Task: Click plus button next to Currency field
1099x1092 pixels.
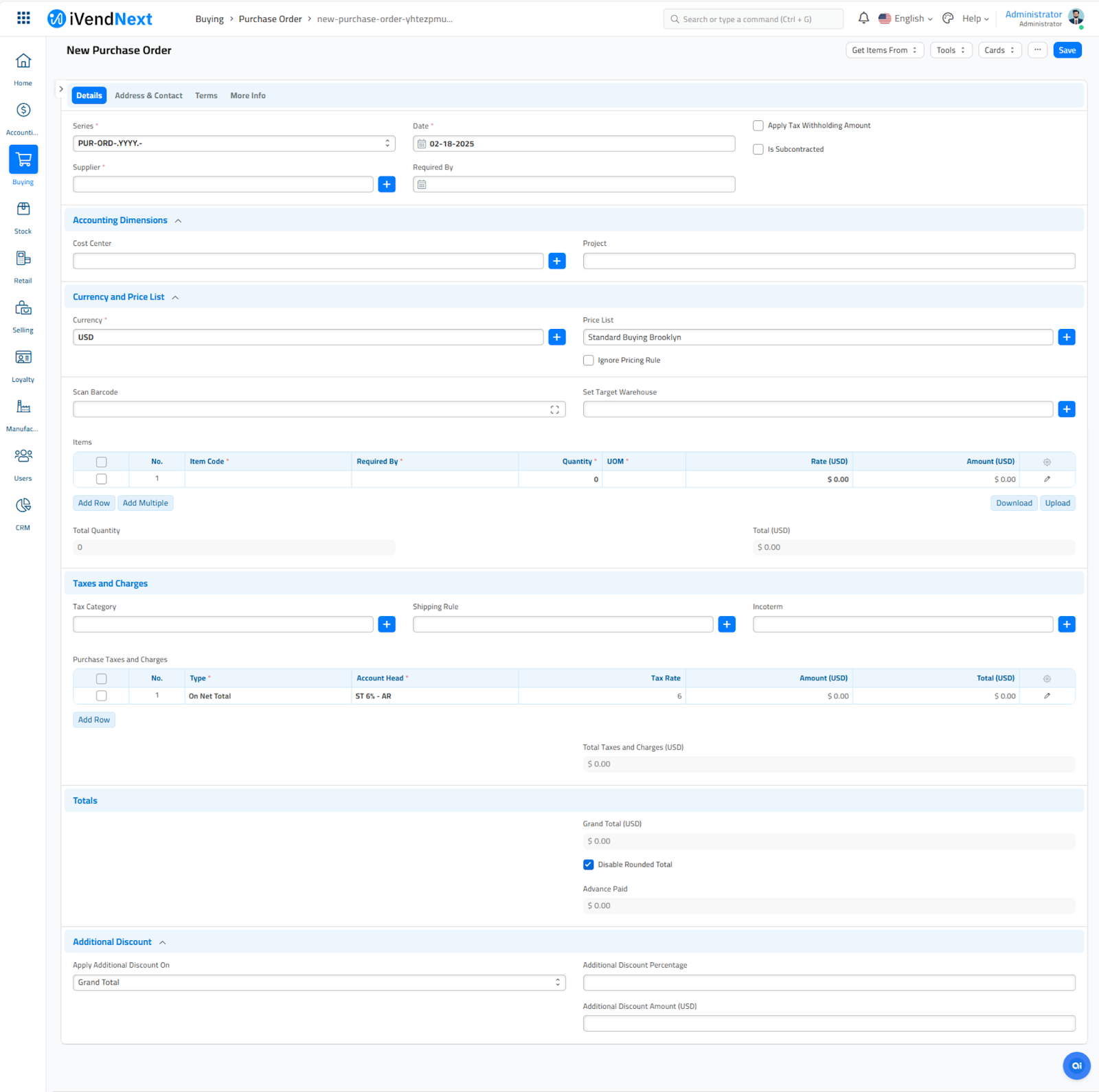Action: (x=557, y=337)
